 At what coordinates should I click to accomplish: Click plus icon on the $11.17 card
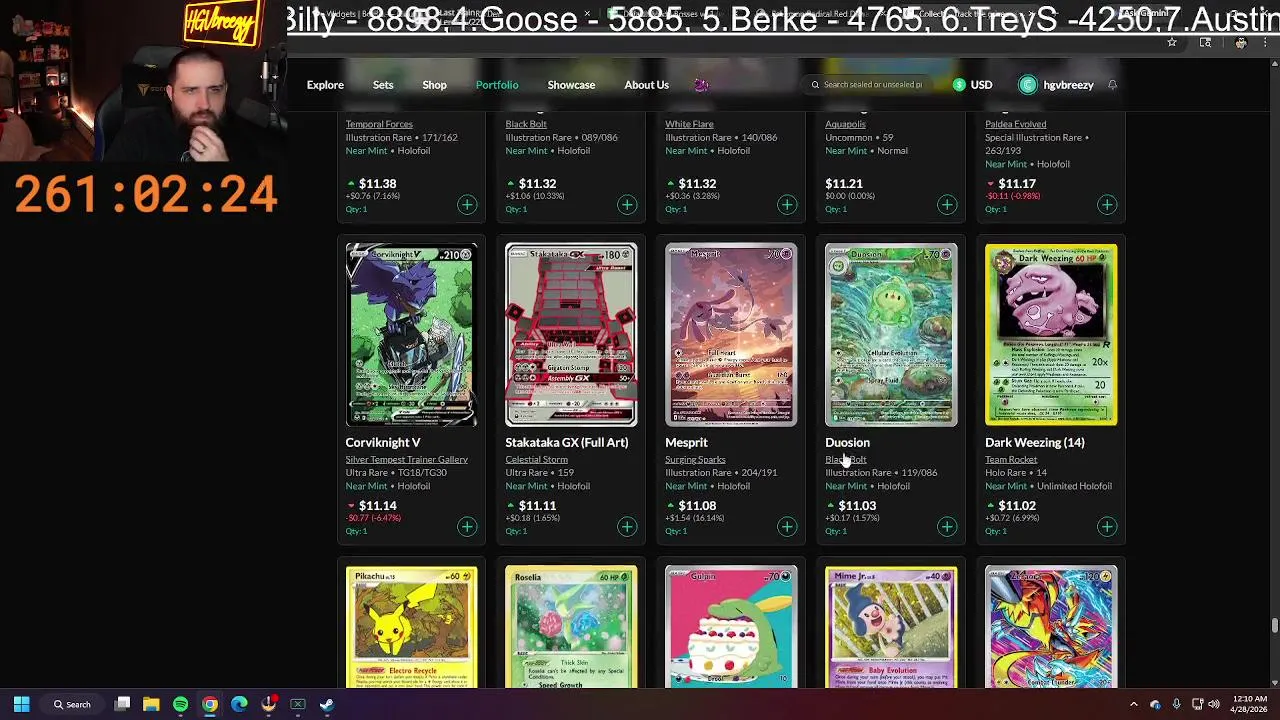[1107, 204]
